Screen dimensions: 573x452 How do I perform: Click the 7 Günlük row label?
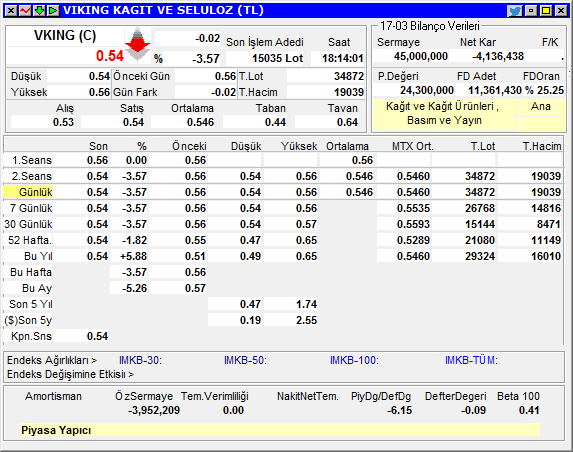[x=31, y=208]
